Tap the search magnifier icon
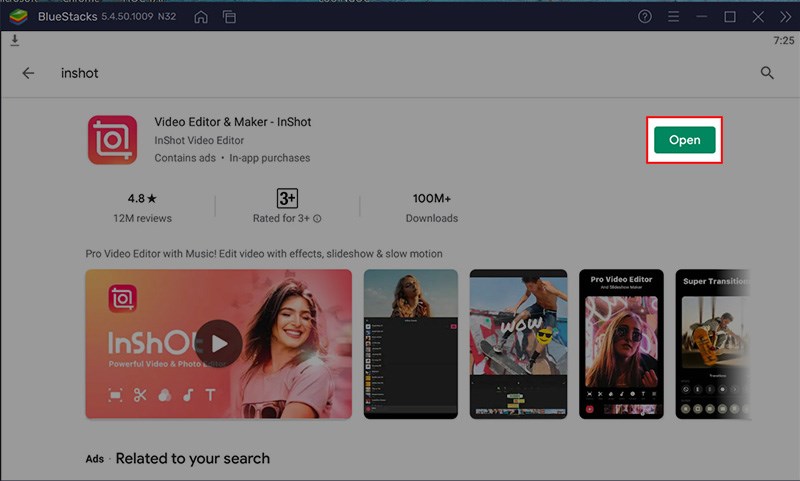 click(x=767, y=73)
